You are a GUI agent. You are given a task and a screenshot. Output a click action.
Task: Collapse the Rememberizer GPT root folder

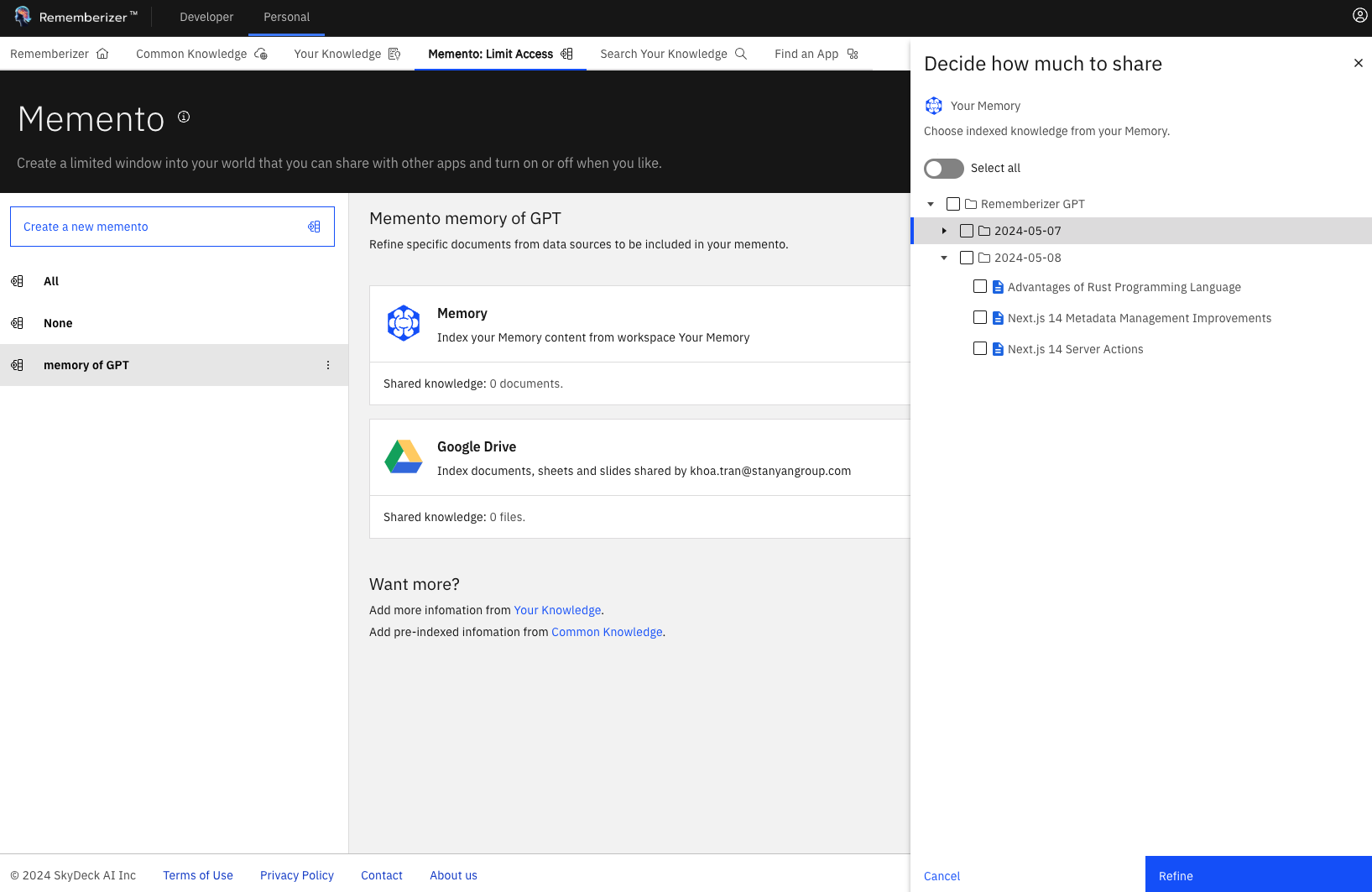pyautogui.click(x=931, y=204)
